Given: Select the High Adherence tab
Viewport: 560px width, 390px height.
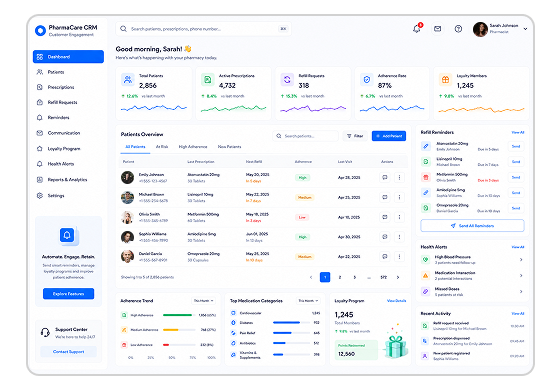Looking at the screenshot, I should point(193,147).
